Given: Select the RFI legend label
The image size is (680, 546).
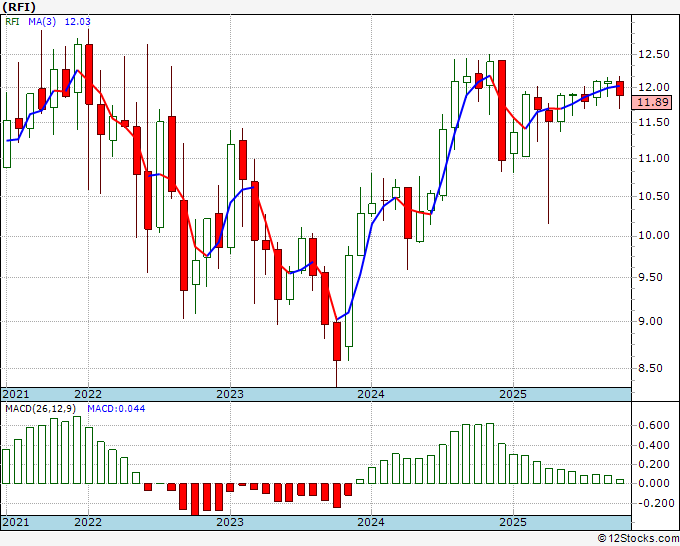Looking at the screenshot, I should click(x=12, y=21).
